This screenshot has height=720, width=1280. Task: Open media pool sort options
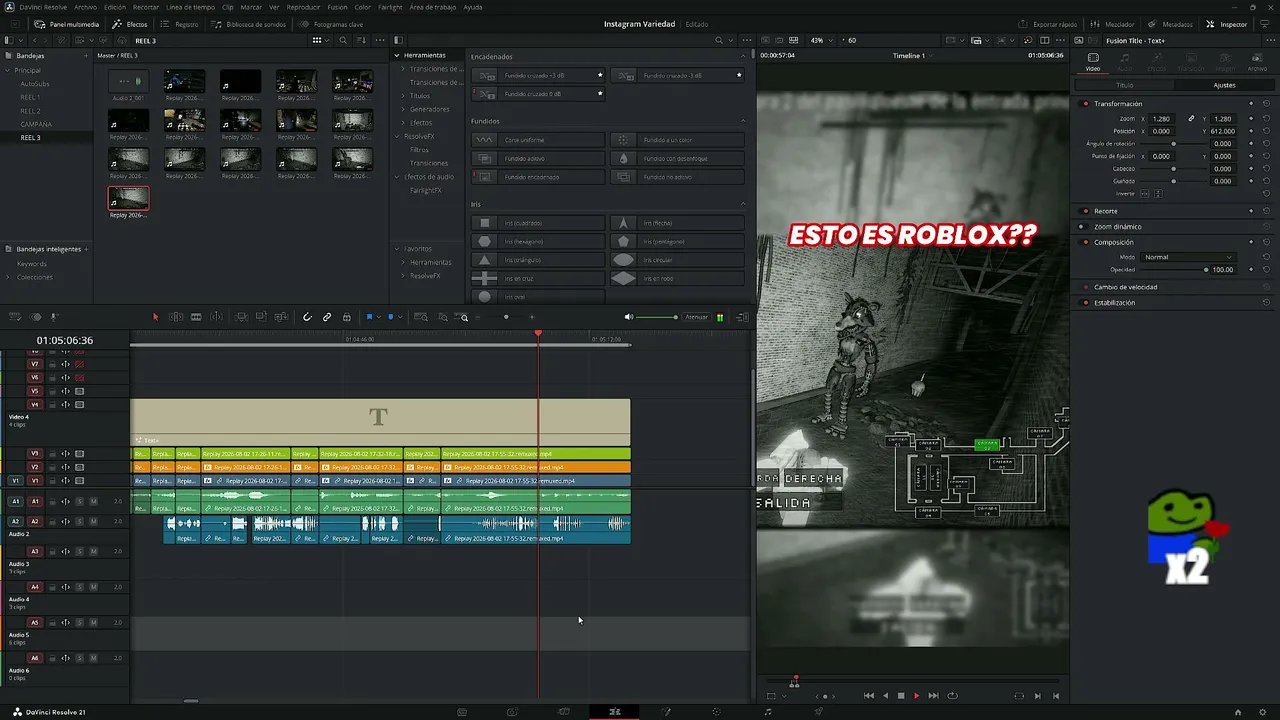pos(364,41)
